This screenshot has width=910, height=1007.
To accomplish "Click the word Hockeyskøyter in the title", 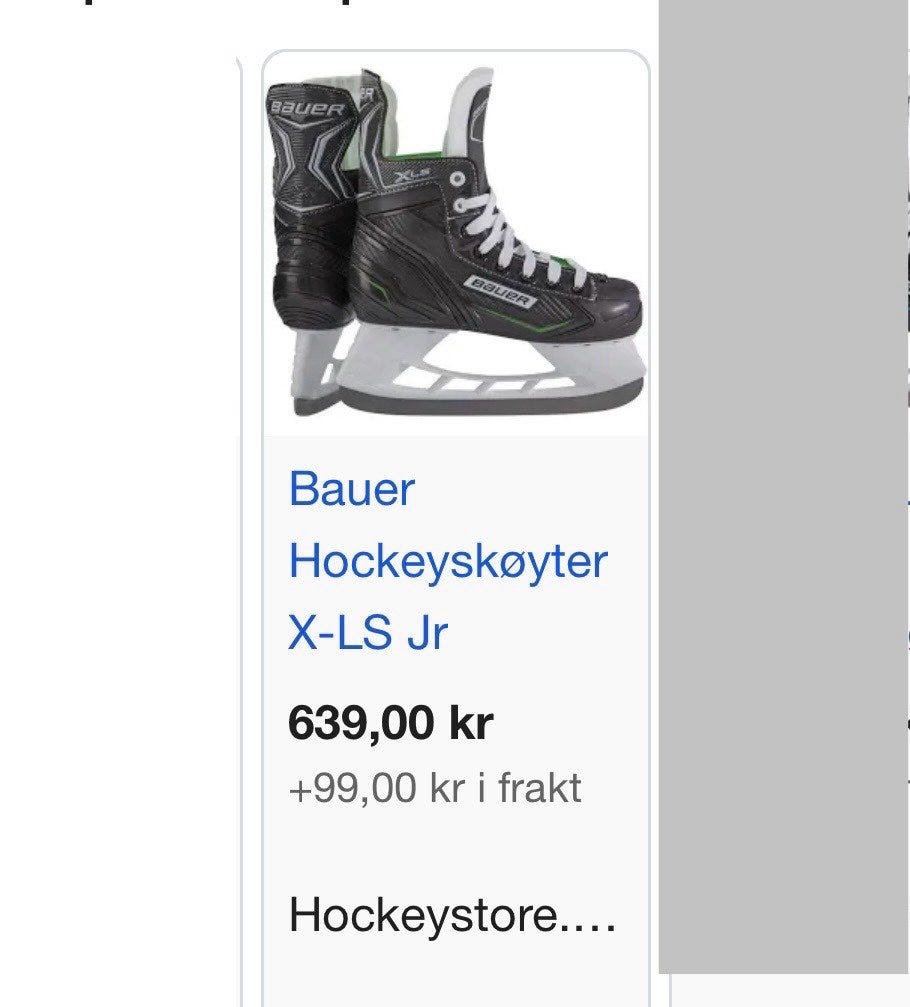I will (x=448, y=561).
